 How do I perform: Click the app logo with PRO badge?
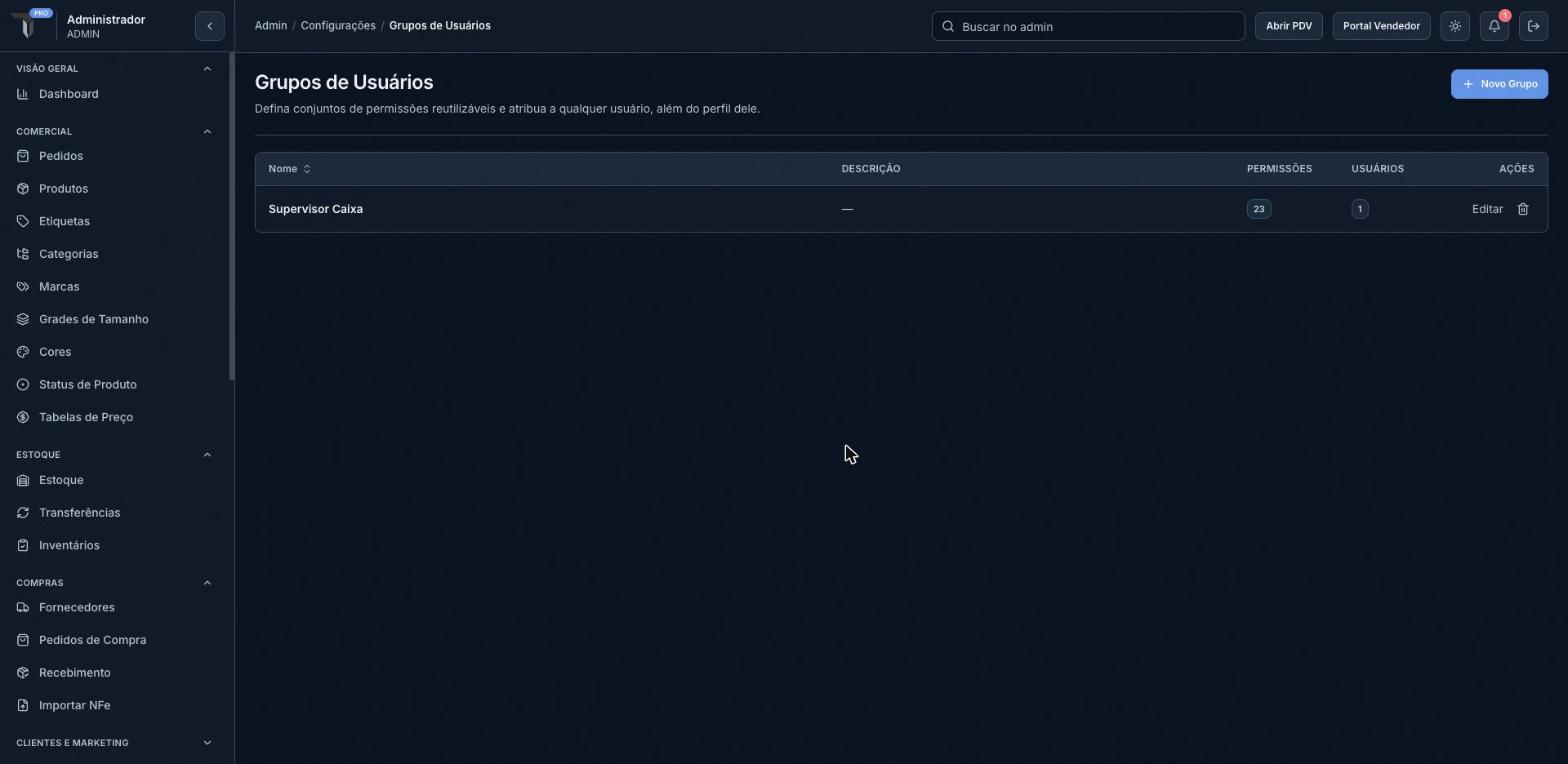(x=31, y=22)
